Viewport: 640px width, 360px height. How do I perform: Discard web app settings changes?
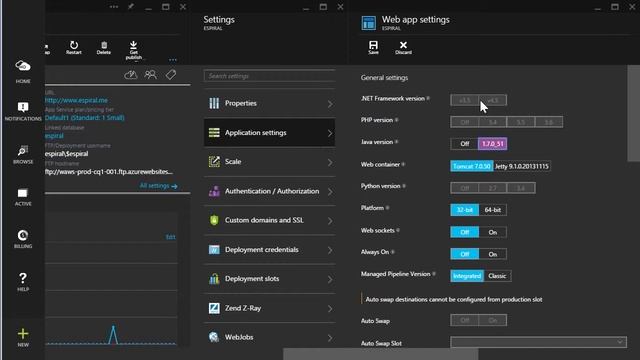coord(403,47)
